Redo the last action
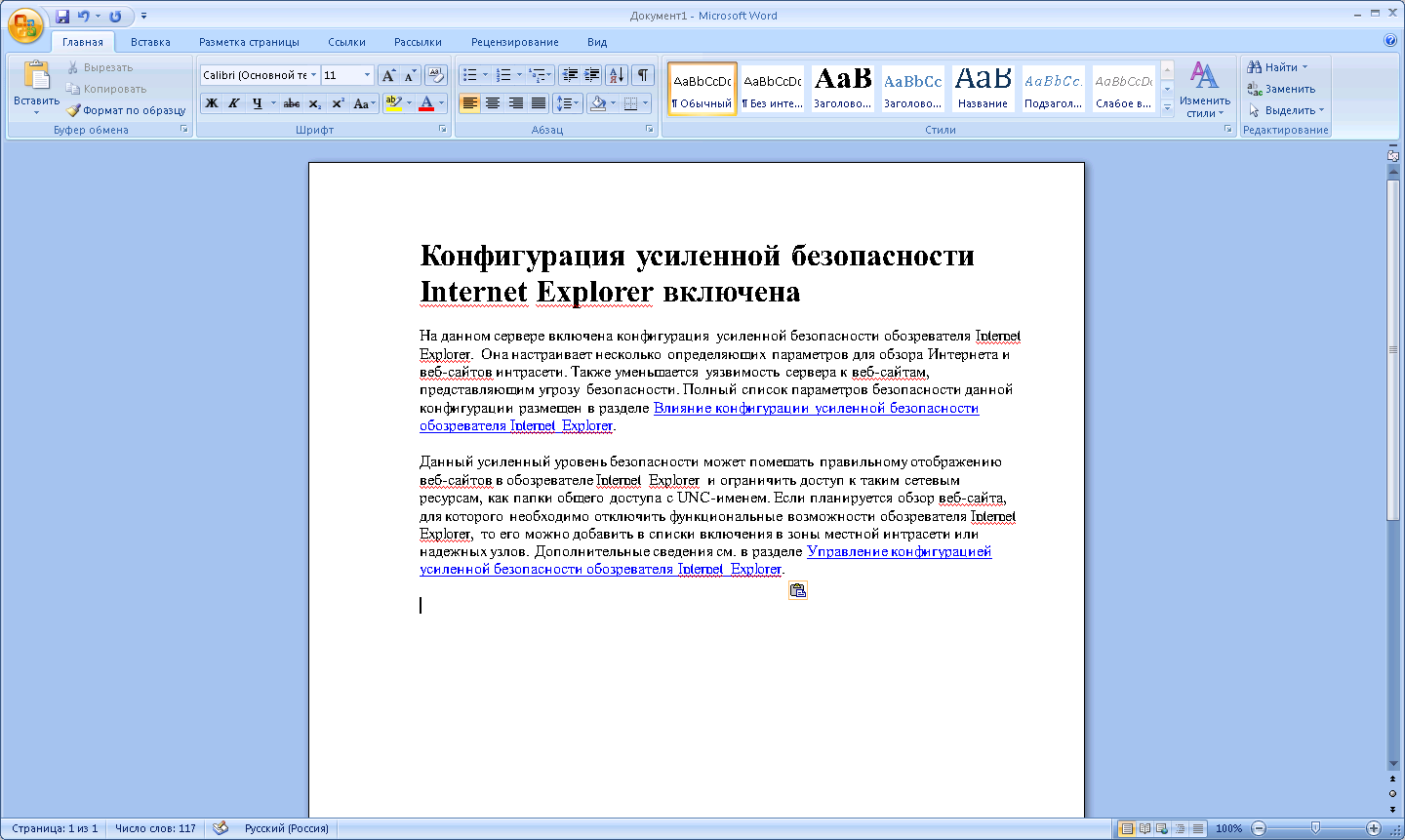This screenshot has width=1405, height=840. click(115, 16)
